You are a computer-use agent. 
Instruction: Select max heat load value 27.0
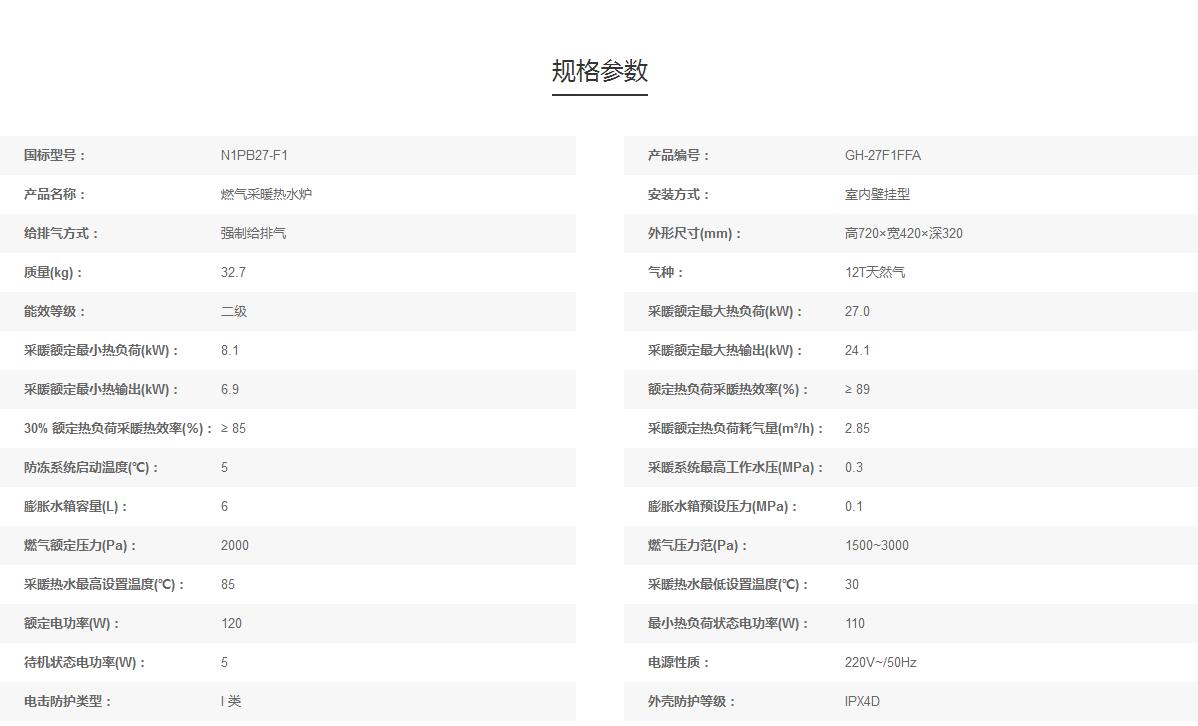[857, 311]
